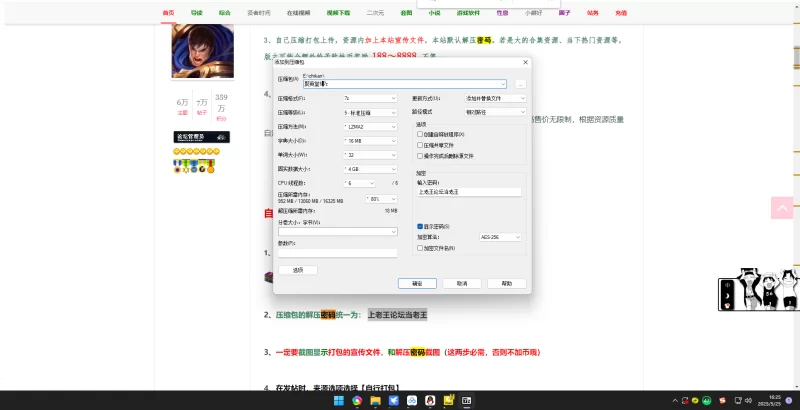Open the split volume size dropdown
The height and width of the screenshot is (410, 800).
click(x=338, y=232)
